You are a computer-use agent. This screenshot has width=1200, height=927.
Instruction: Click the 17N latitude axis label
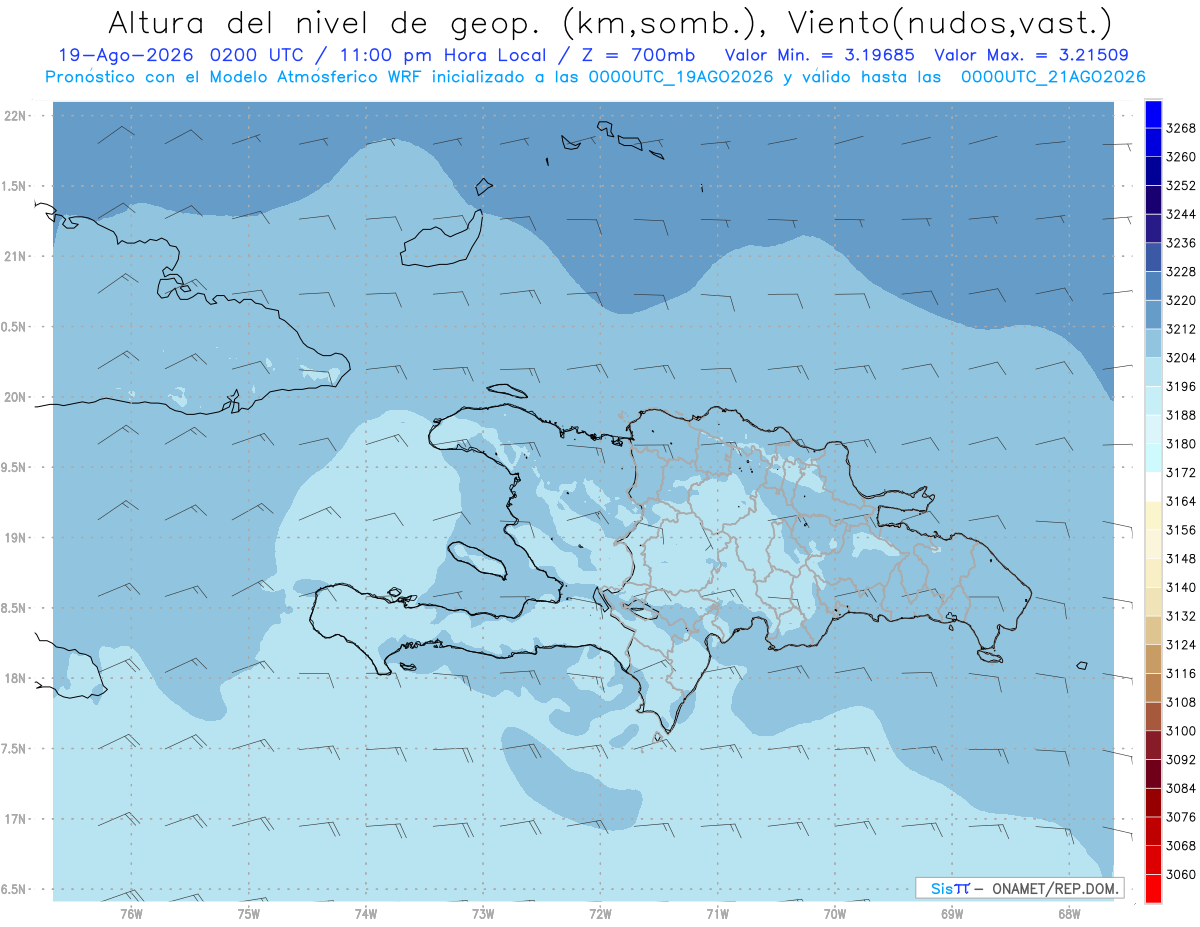click(17, 820)
